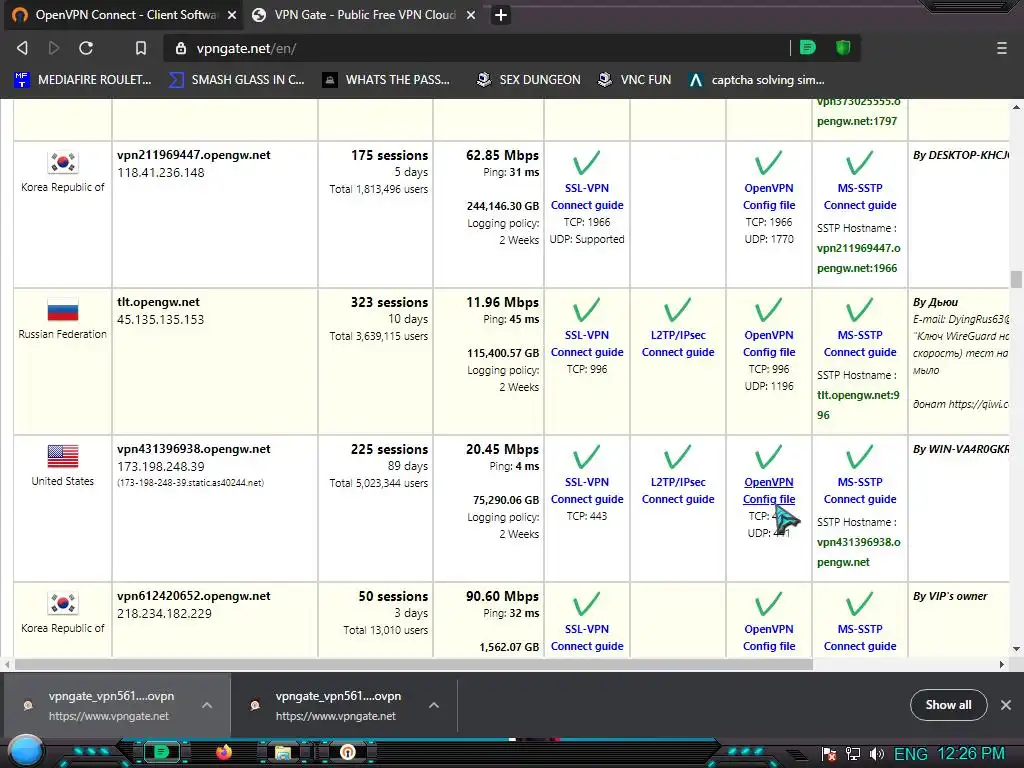
Task: Select the text 323 sessions
Action: click(x=389, y=302)
